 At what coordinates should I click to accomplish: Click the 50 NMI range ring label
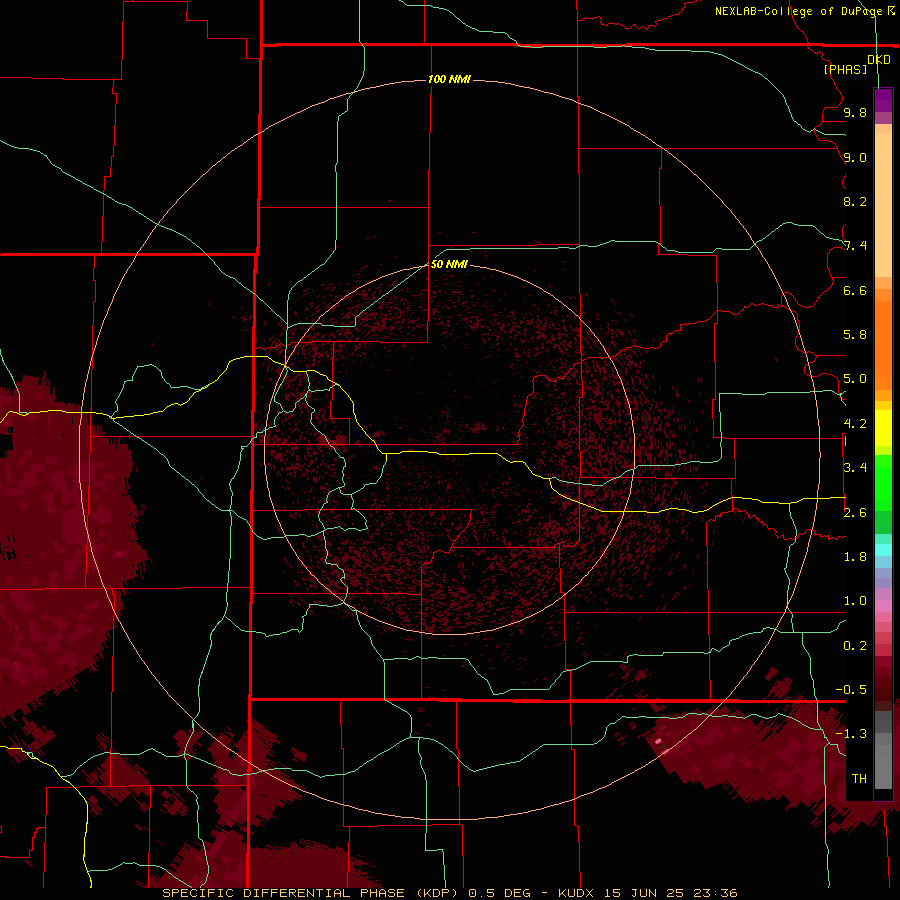(449, 264)
